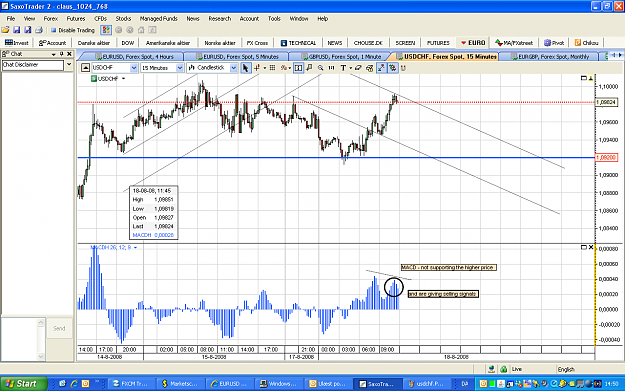Image resolution: width=625 pixels, height=391 pixels.
Task: Open the USDCHF instrument dropdown
Action: (134, 68)
